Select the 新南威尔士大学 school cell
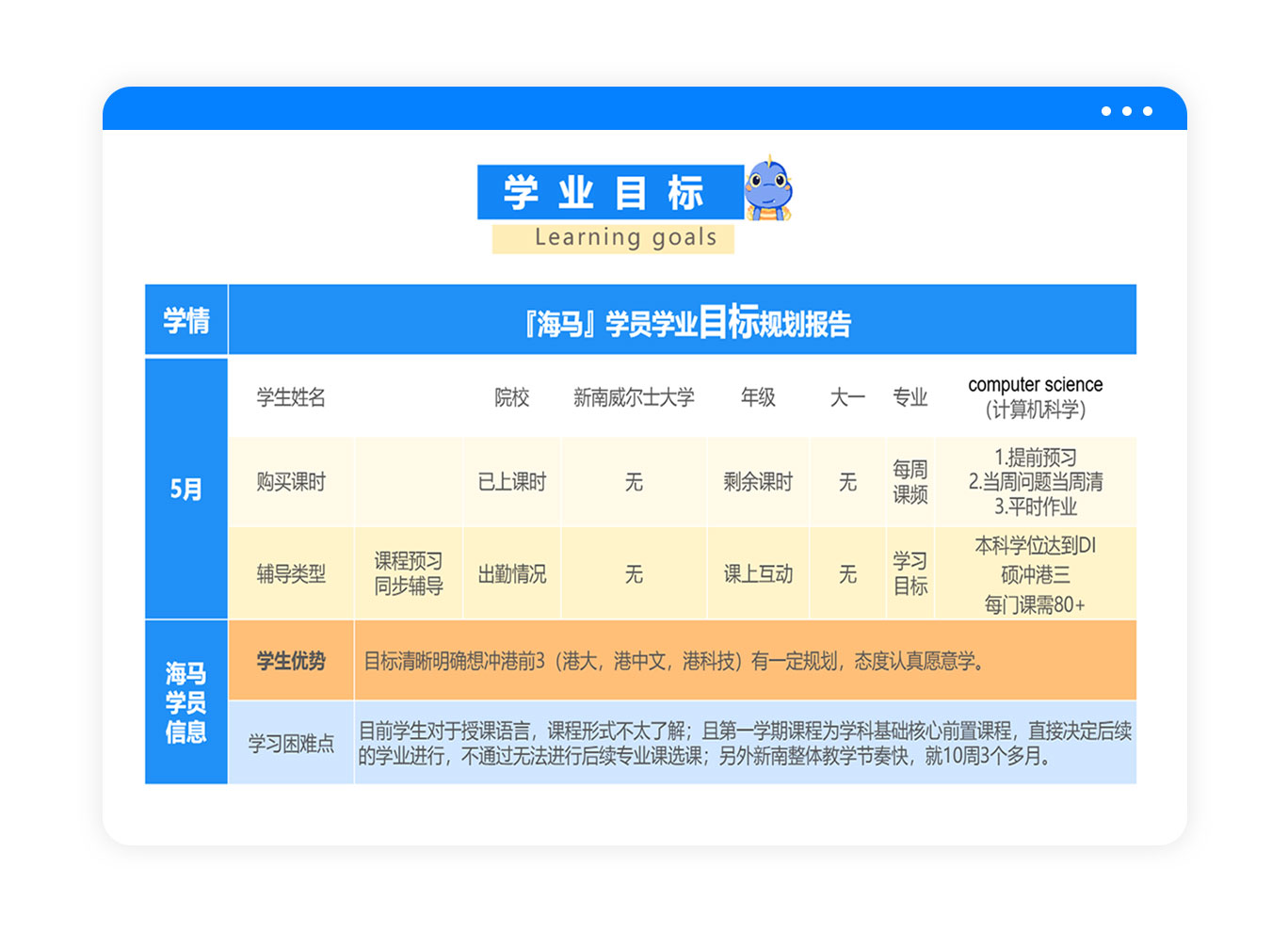This screenshot has height=932, width=1288. click(x=634, y=397)
